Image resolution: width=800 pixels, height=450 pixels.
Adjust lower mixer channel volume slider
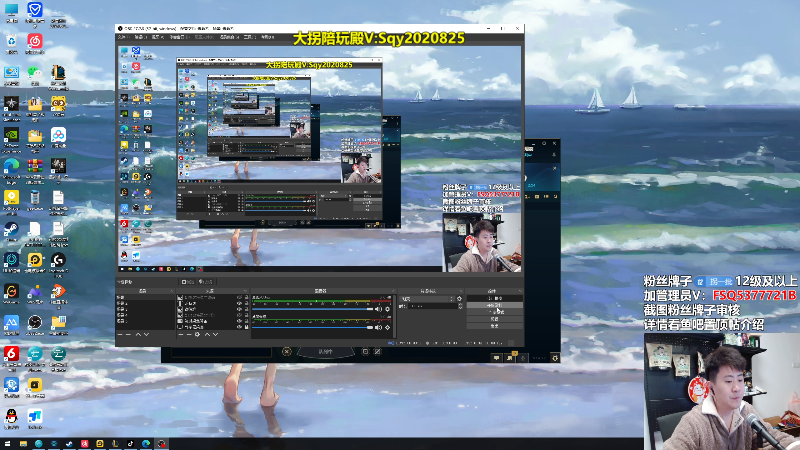pos(312,327)
